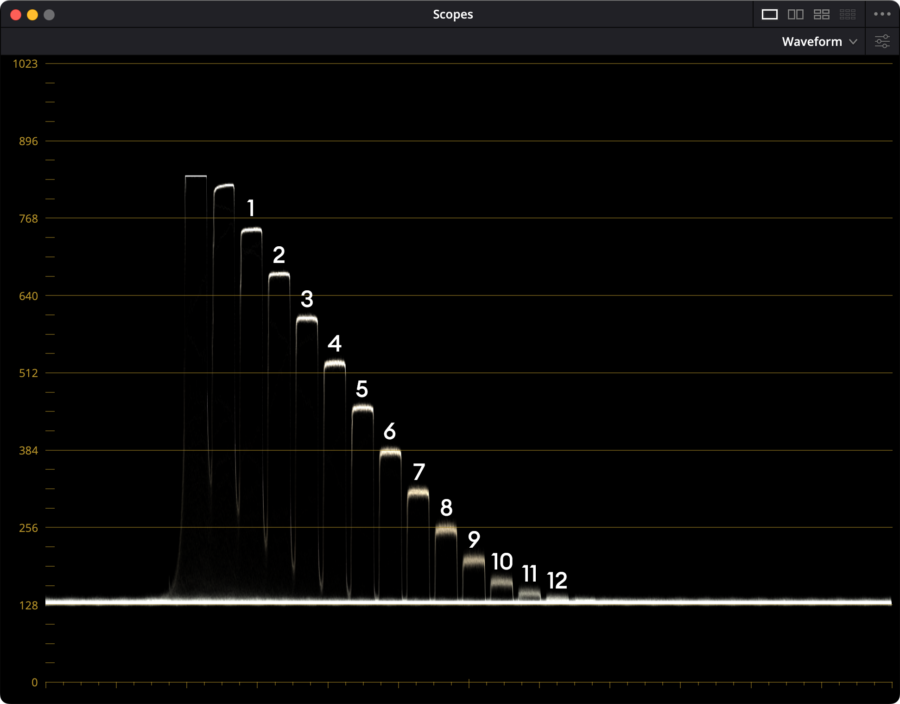This screenshot has width=900, height=704.
Task: Click the Scopes window title text
Action: point(453,14)
